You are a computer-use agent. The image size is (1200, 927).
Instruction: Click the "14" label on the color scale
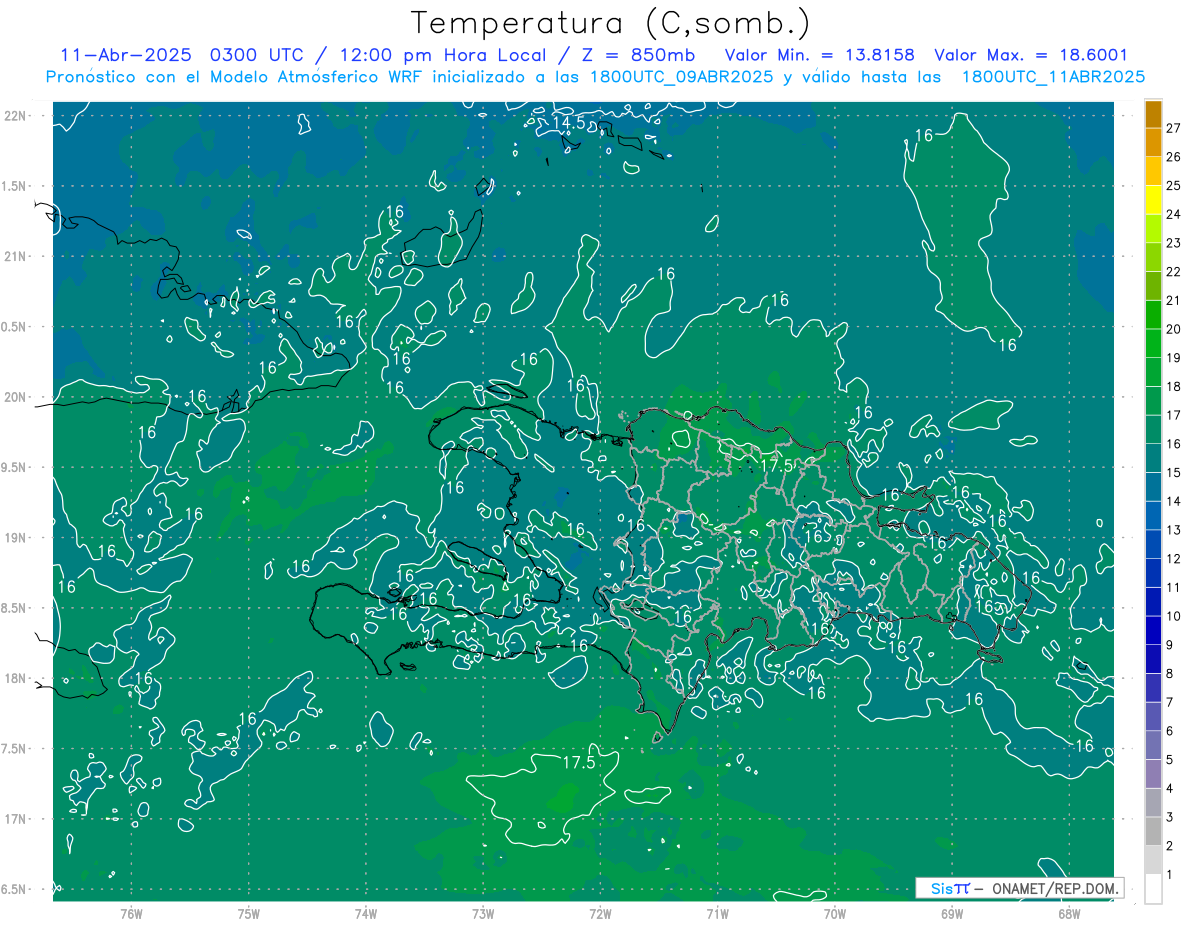pyautogui.click(x=1173, y=501)
